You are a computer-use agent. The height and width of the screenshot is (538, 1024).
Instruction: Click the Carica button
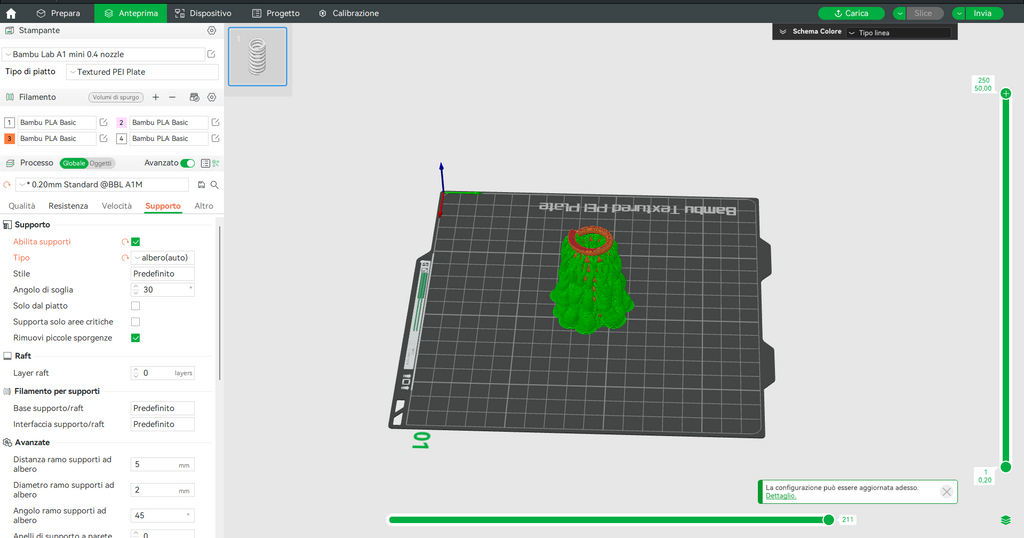coord(851,13)
